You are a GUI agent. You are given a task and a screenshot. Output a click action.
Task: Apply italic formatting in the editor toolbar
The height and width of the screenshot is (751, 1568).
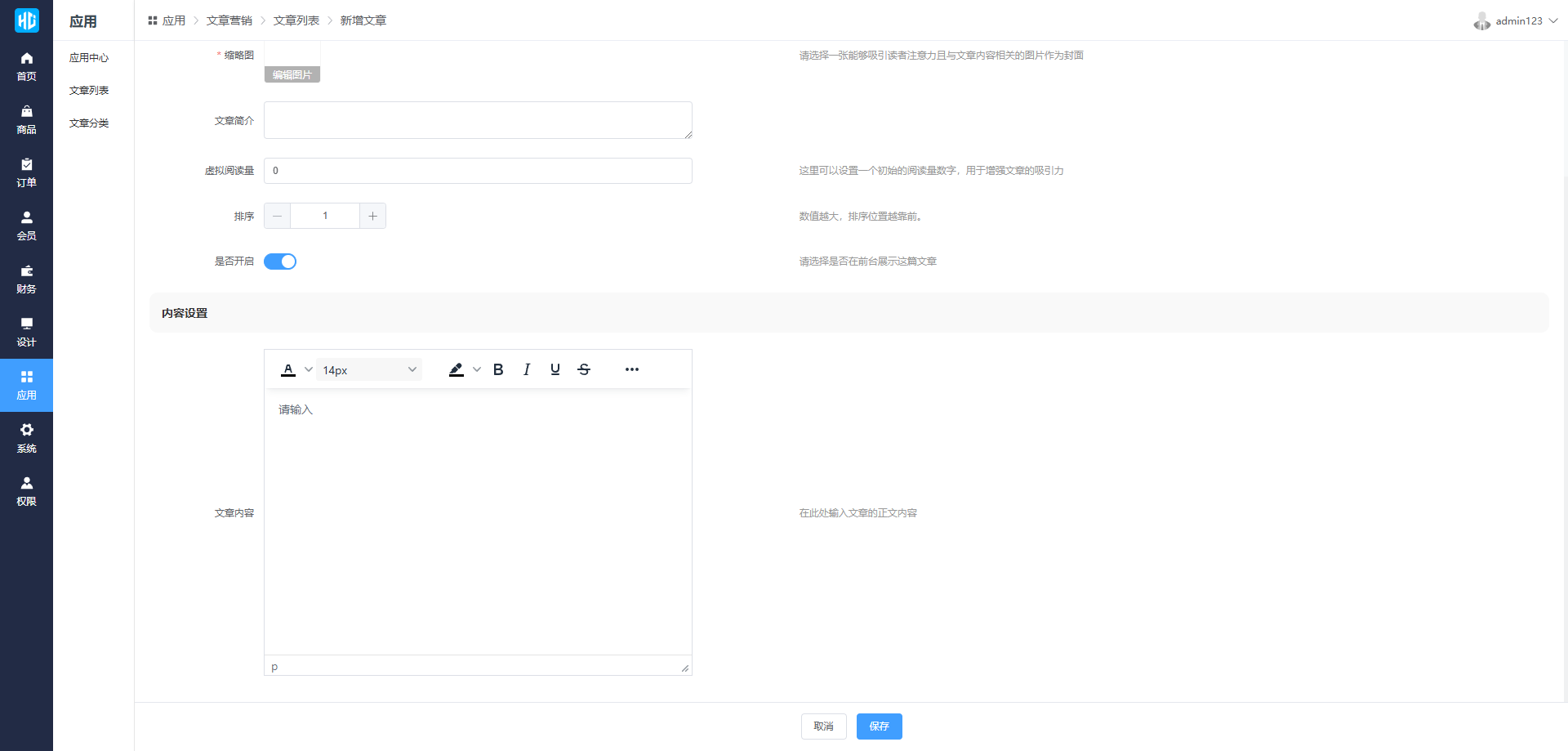coord(527,369)
